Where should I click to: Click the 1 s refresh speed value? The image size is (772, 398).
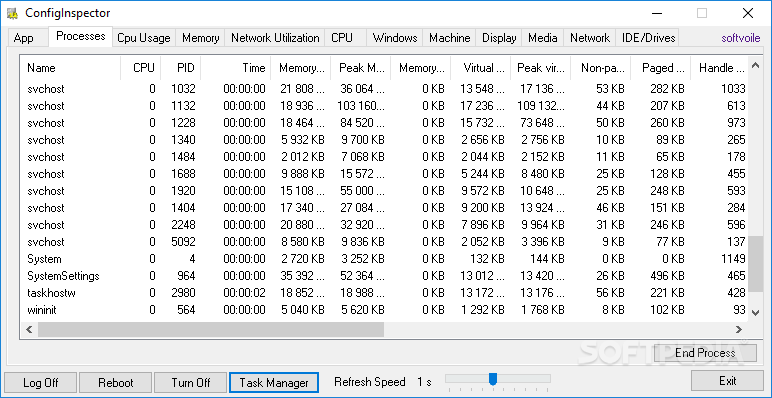(424, 382)
